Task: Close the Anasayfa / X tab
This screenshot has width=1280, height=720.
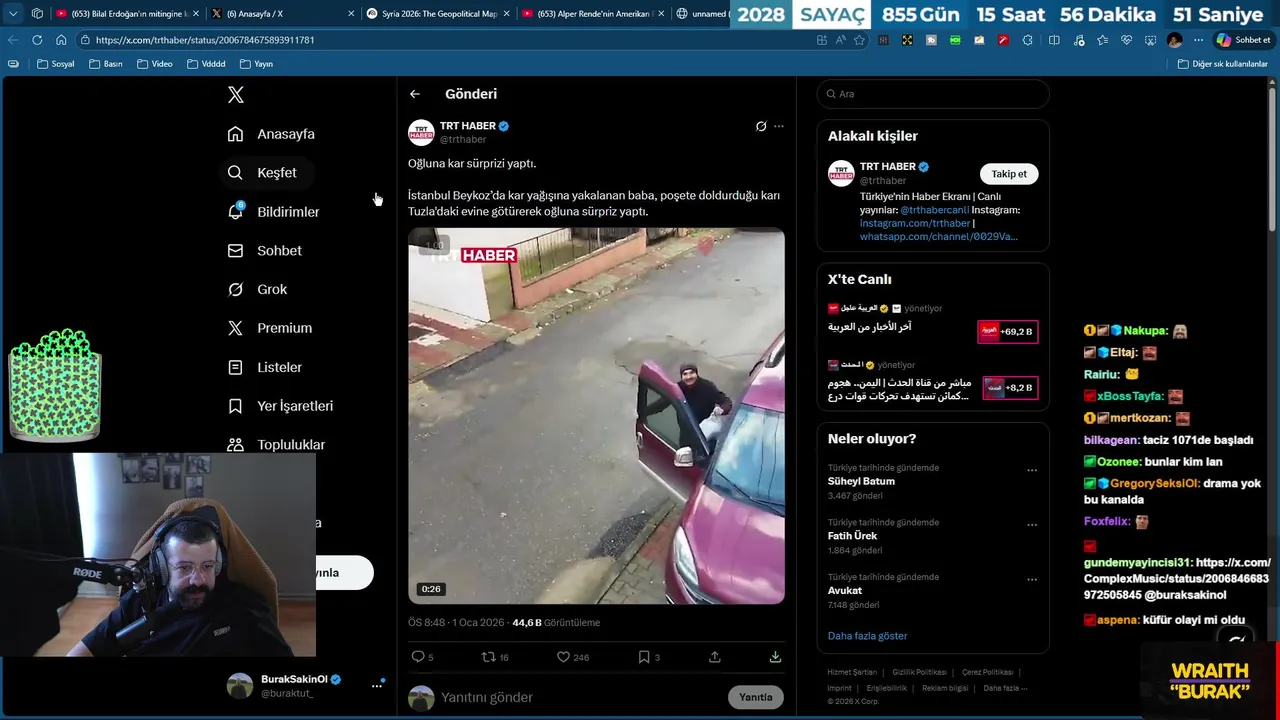Action: [351, 14]
